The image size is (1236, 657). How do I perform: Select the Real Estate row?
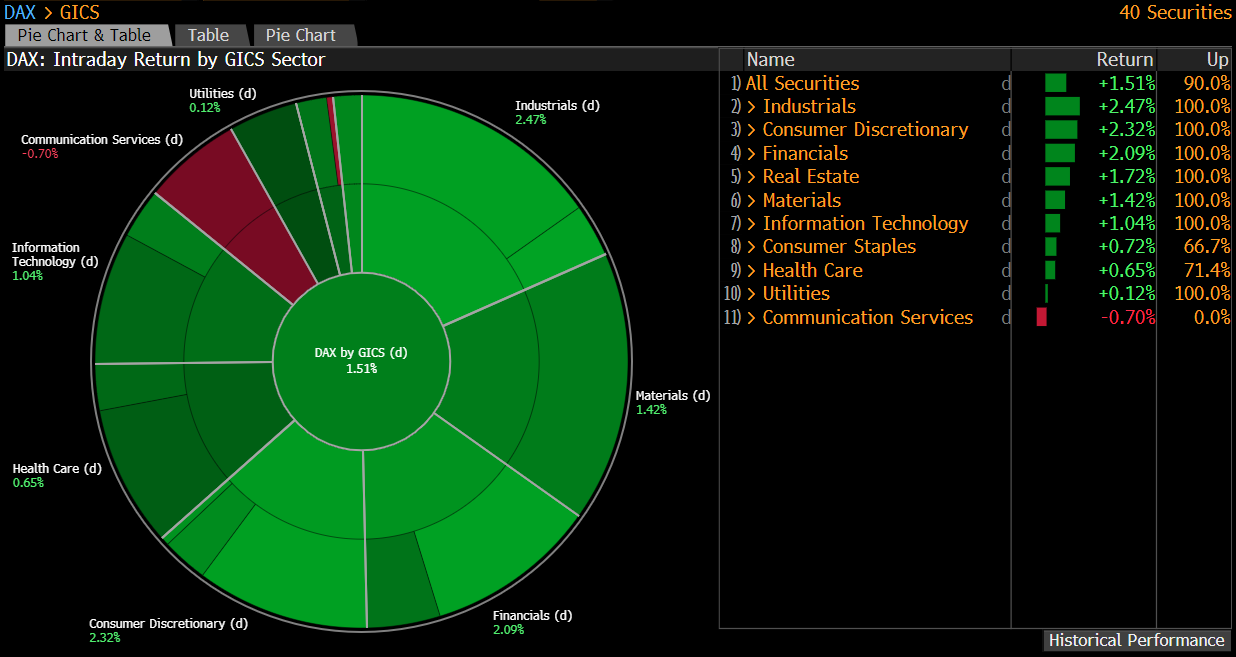(x=810, y=177)
